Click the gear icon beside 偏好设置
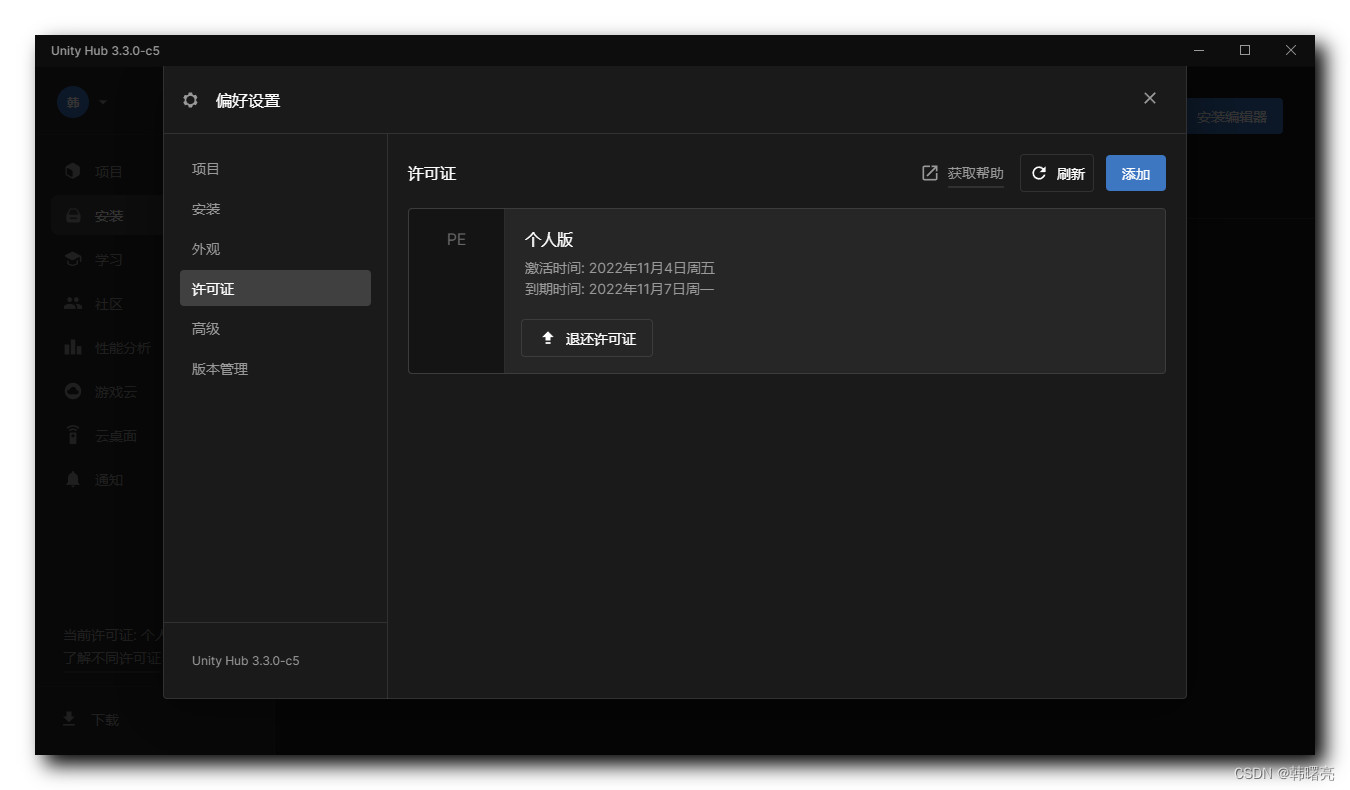The image size is (1350, 790). click(191, 100)
